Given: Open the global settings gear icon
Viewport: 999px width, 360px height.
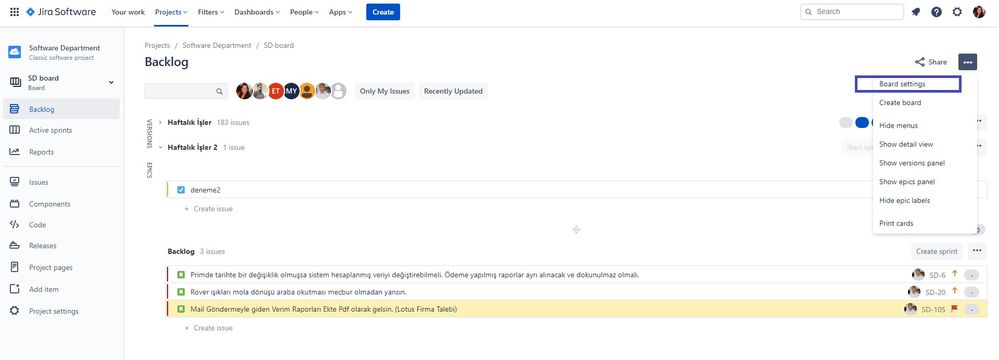Looking at the screenshot, I should coord(957,11).
